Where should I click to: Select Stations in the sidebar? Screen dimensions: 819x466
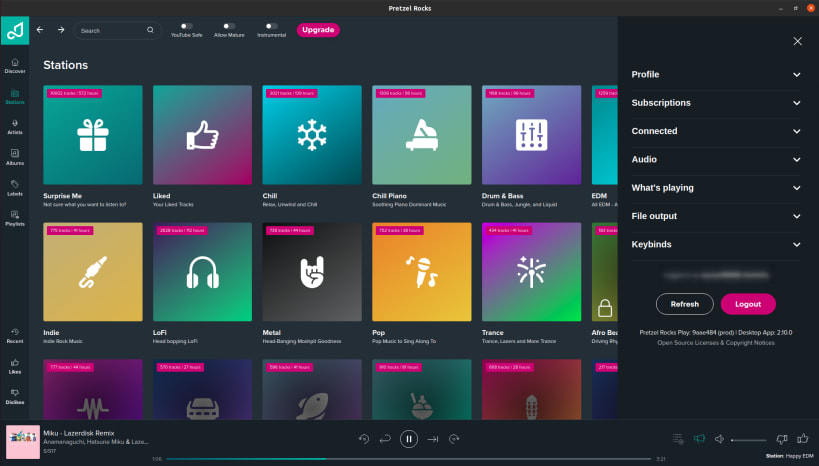[x=15, y=97]
